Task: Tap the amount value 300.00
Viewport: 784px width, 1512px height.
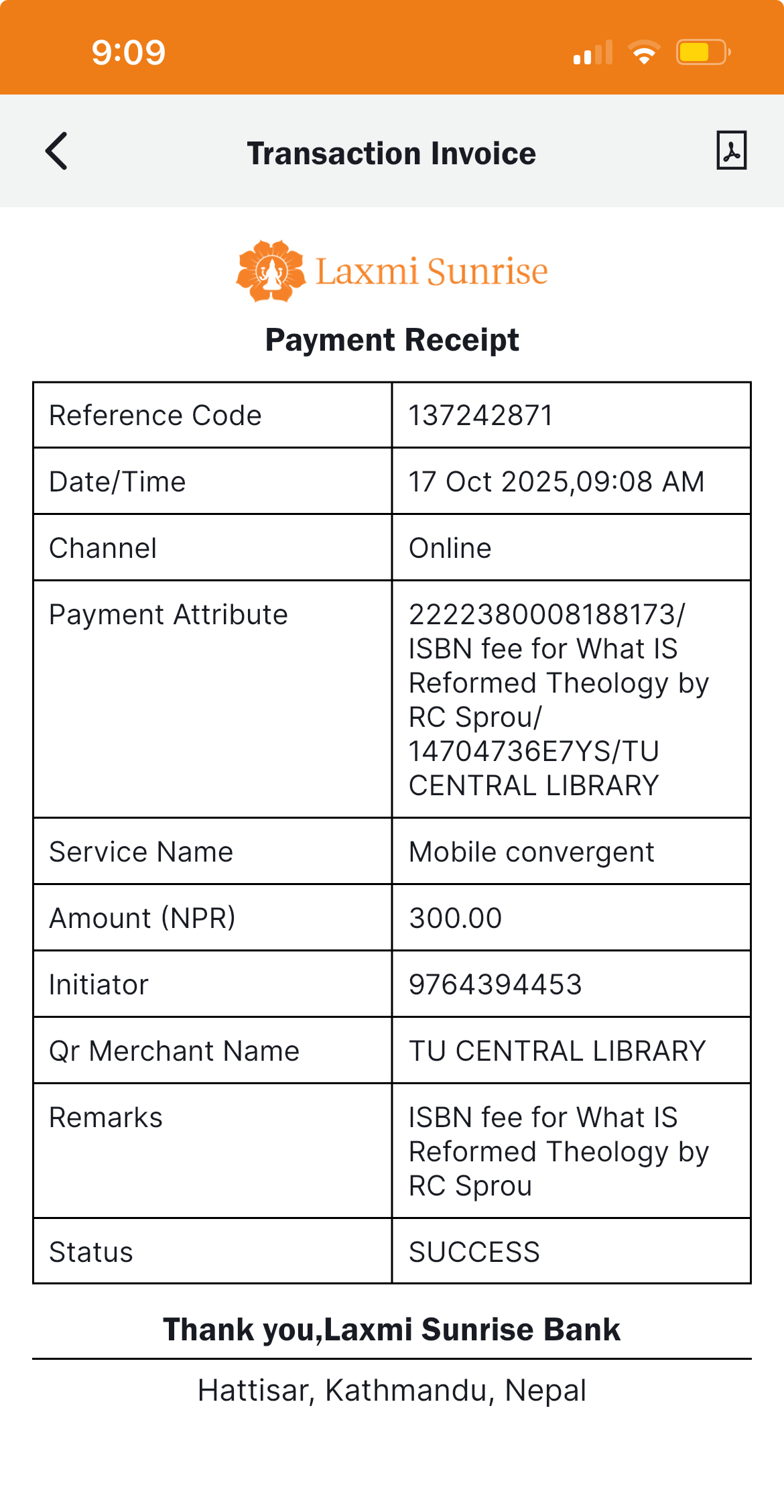Action: 456,918
